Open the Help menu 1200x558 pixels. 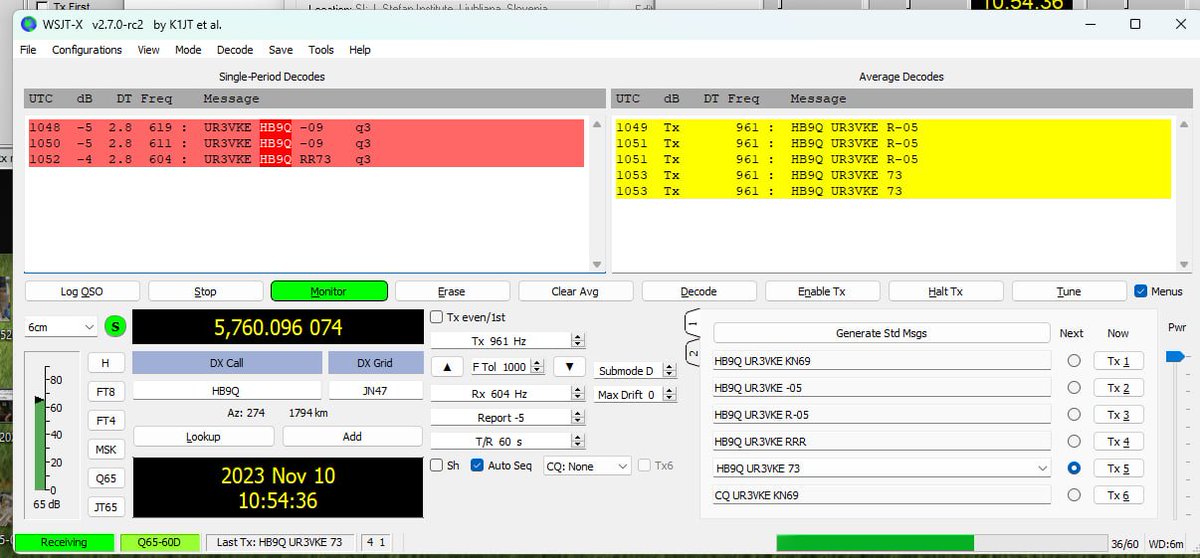(x=360, y=50)
